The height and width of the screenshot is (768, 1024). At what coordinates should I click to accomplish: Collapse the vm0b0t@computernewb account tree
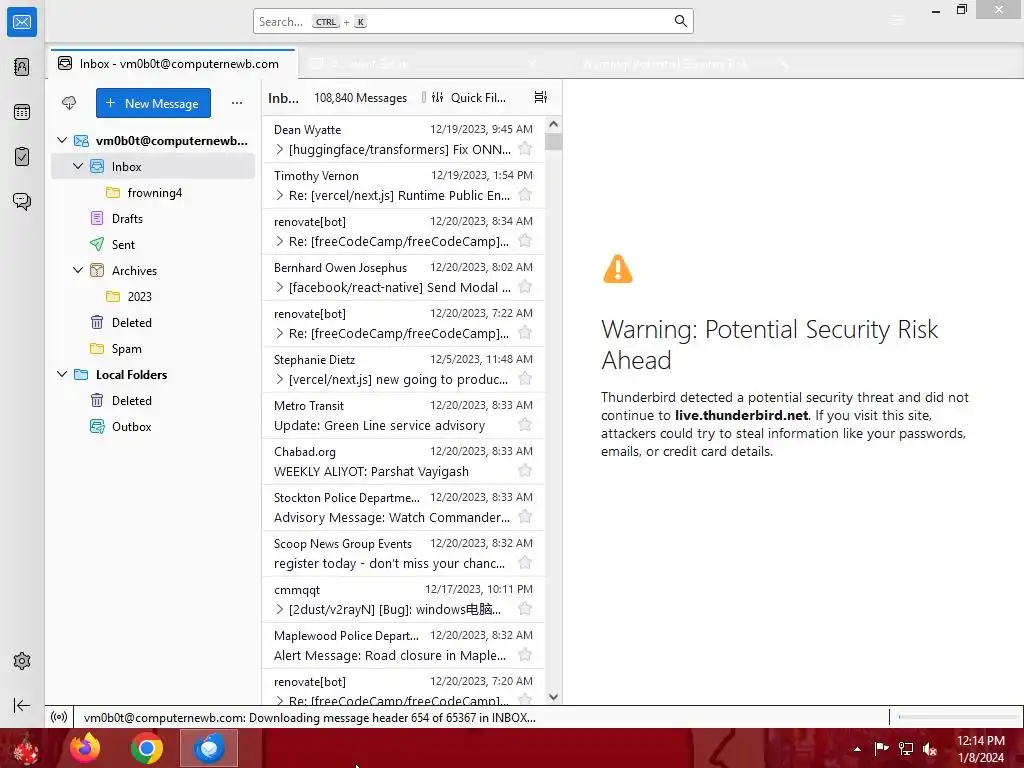coord(62,140)
